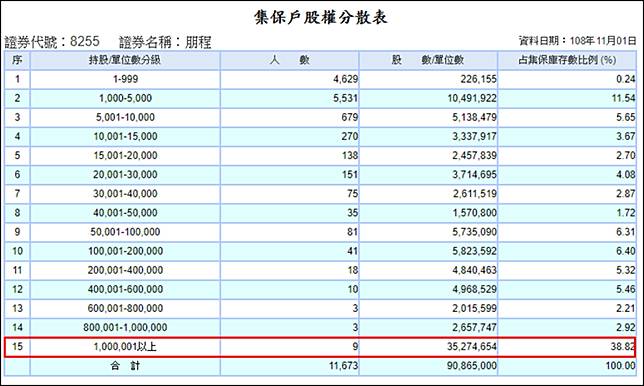Viewport: 644px width, 386px height.
Task: Click the percentage 2.87
Action: pyautogui.click(x=626, y=193)
